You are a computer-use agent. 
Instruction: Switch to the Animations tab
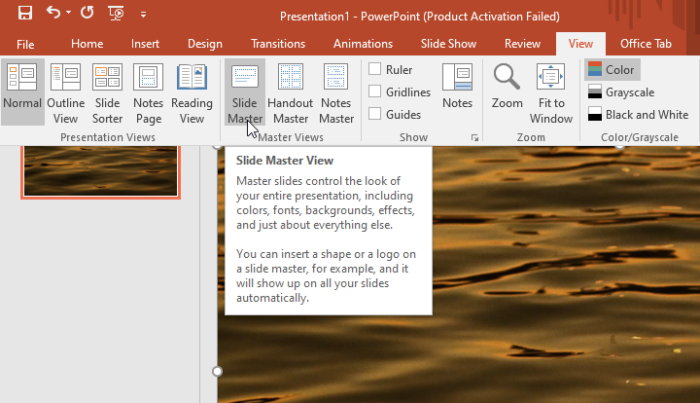click(362, 44)
